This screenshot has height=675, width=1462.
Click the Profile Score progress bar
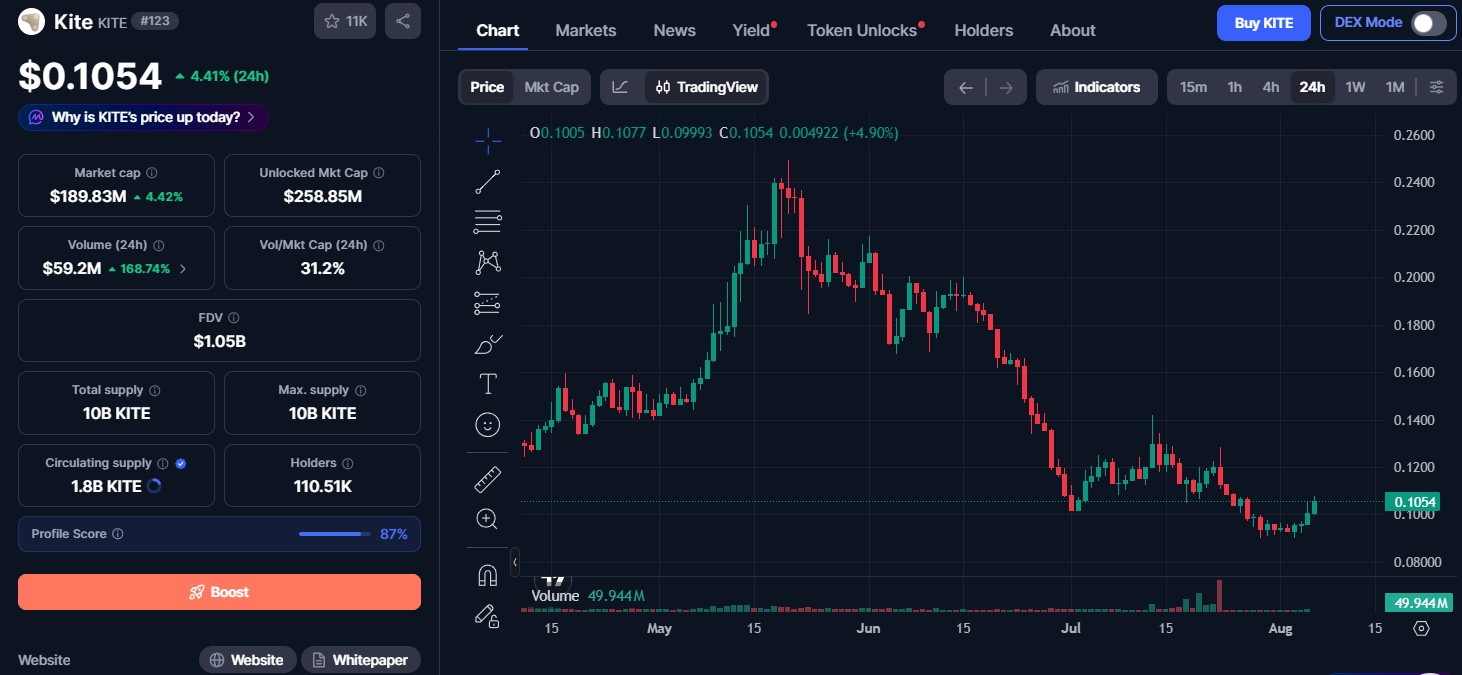(x=334, y=534)
